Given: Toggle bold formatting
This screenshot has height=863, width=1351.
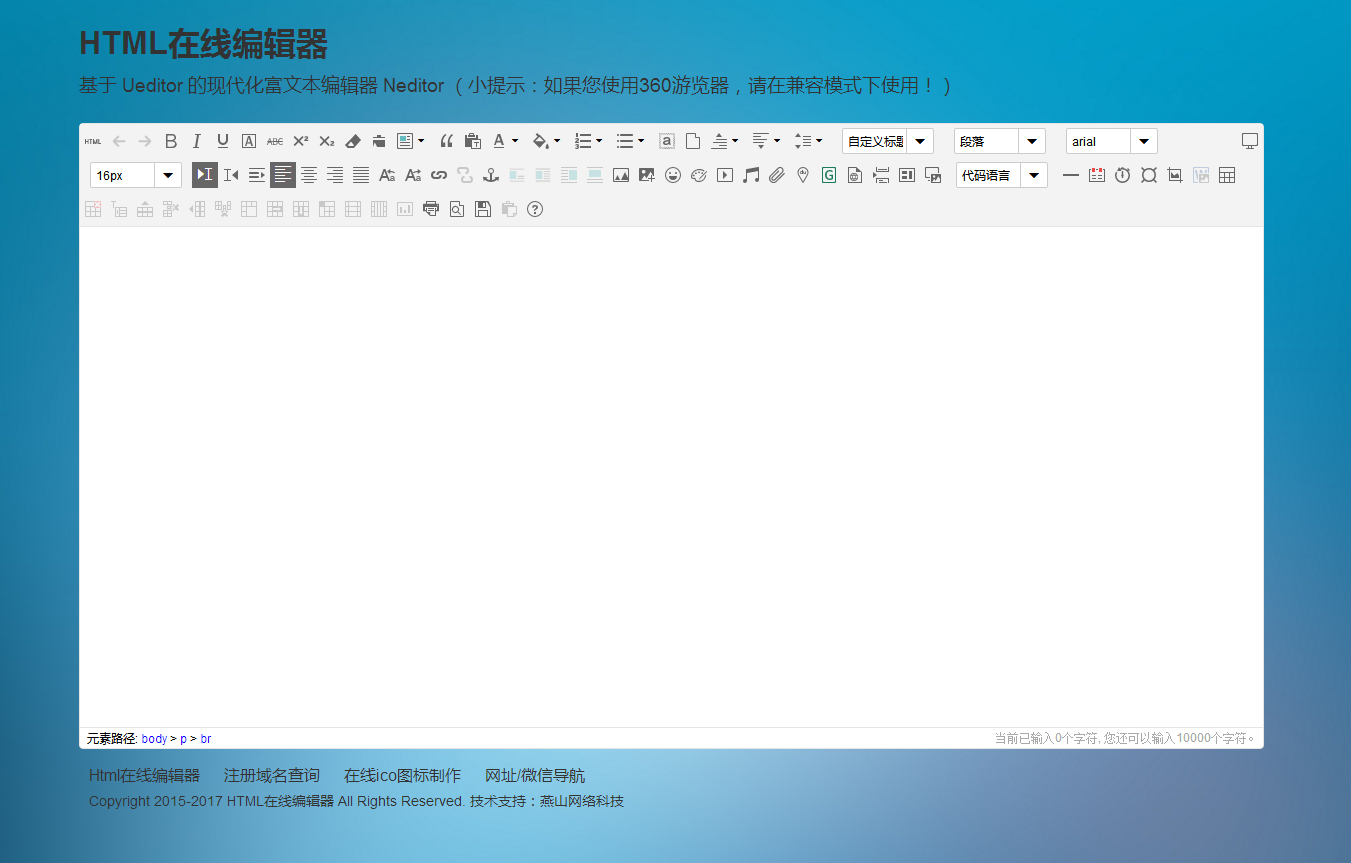Looking at the screenshot, I should [171, 141].
